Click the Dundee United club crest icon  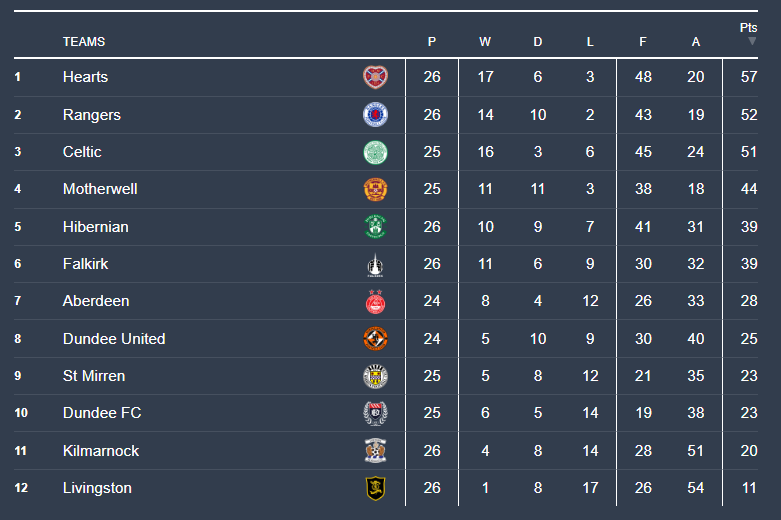(375, 339)
